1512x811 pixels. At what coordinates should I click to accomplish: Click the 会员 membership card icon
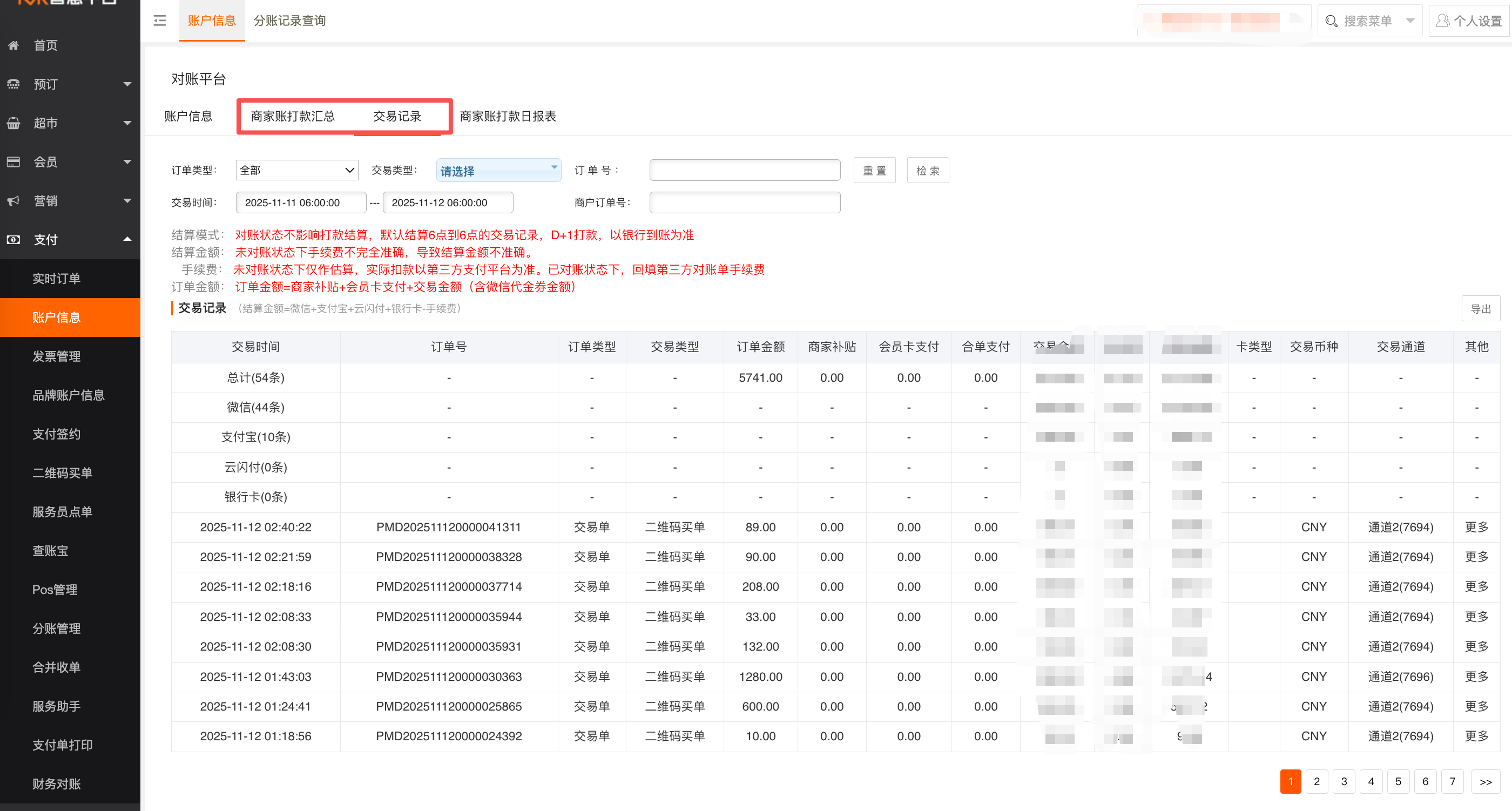point(13,161)
